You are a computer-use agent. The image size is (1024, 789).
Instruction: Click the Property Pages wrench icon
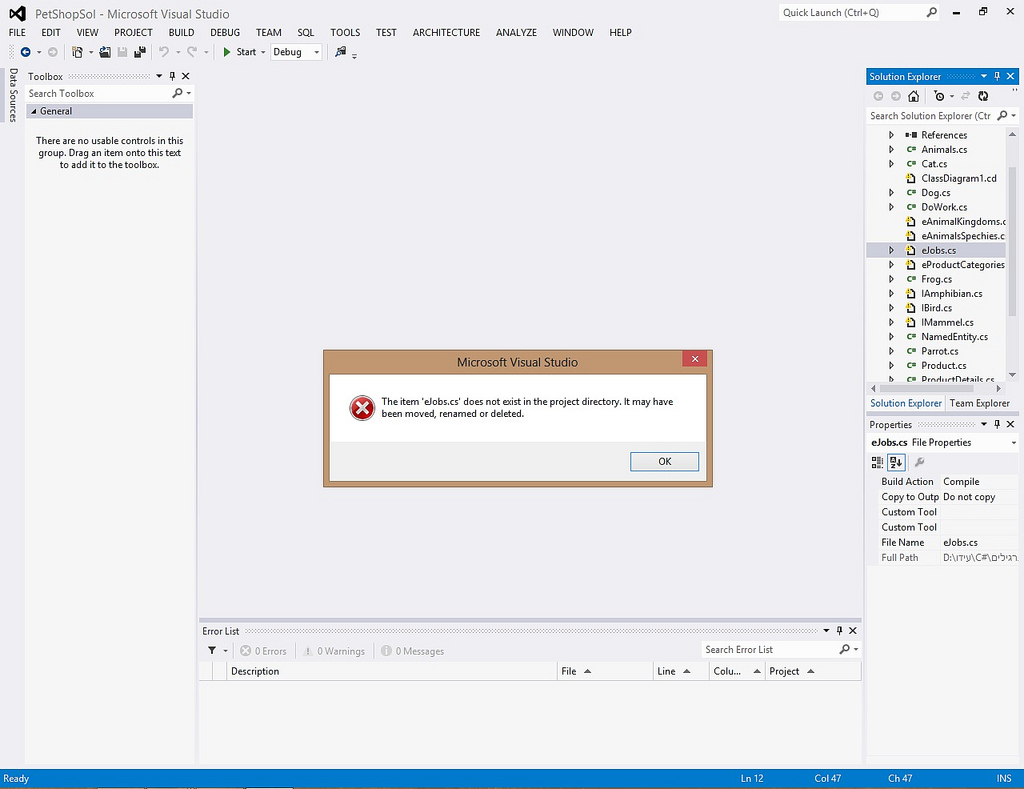920,462
